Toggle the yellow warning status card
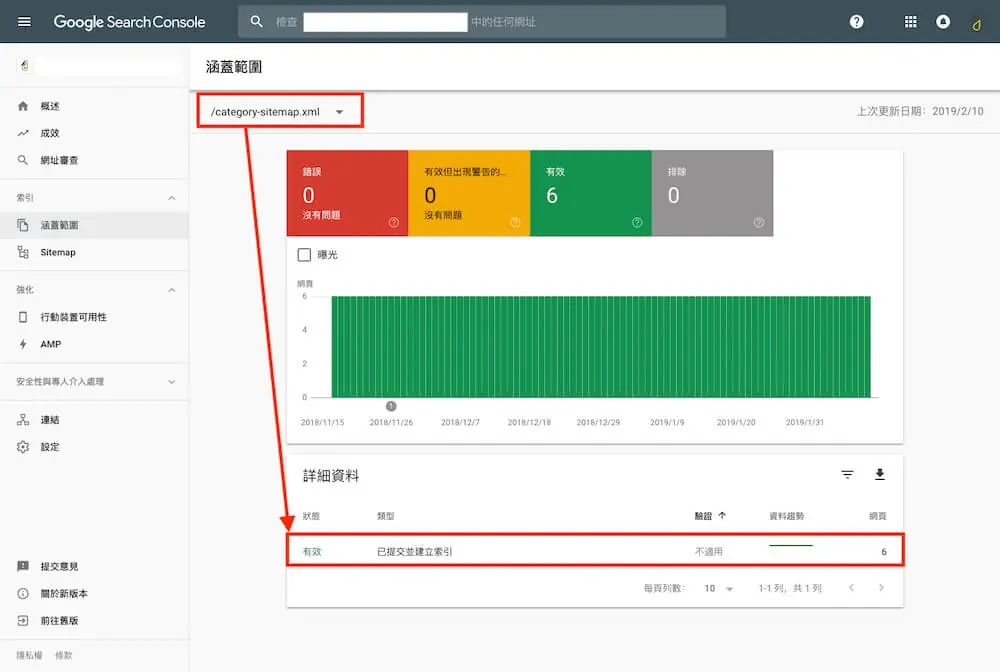Screen dimensions: 1000x672 pos(469,193)
